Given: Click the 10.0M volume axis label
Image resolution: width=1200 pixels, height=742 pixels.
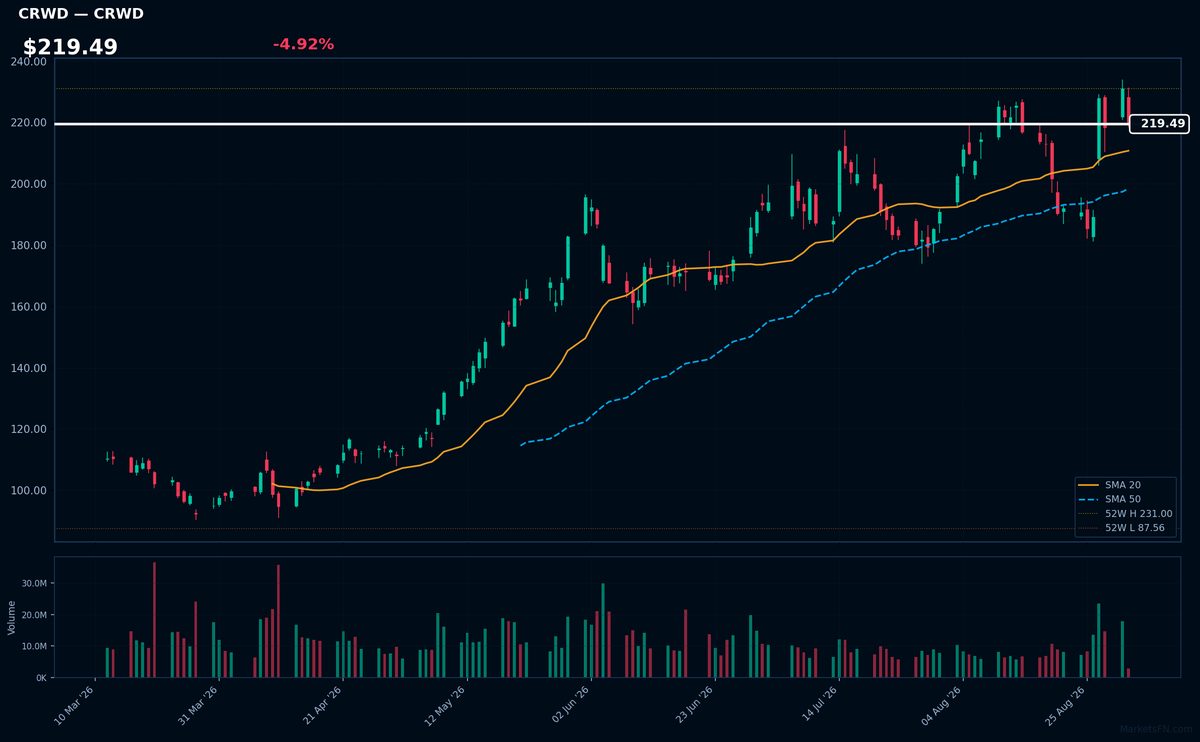Looking at the screenshot, I should pyautogui.click(x=34, y=646).
